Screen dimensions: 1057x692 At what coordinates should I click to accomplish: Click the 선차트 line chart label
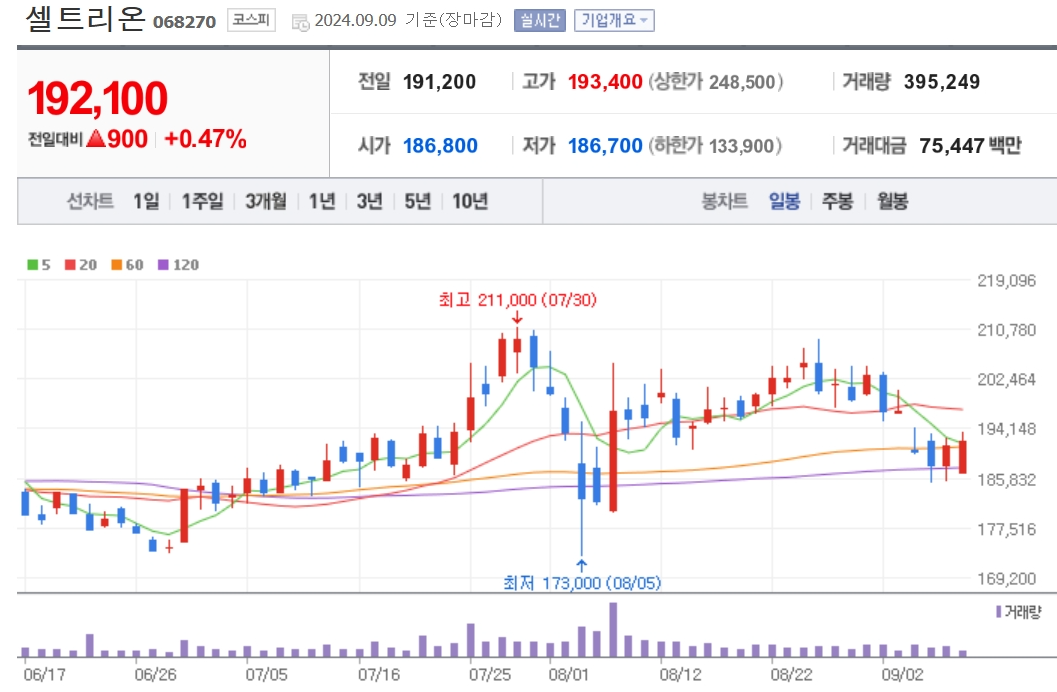(x=90, y=201)
